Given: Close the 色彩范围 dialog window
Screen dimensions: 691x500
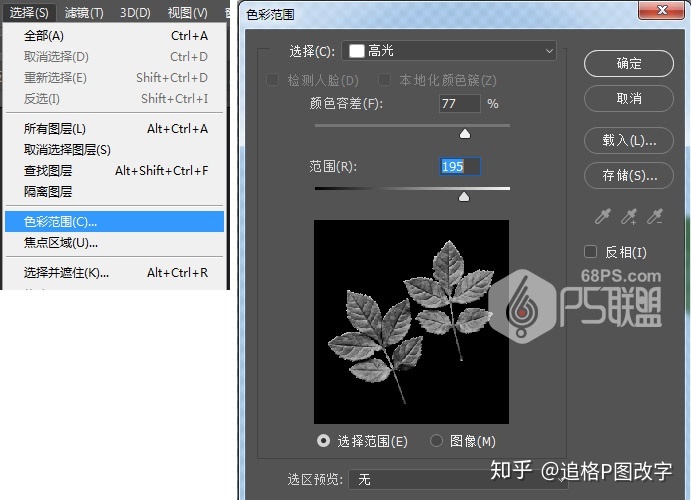Looking at the screenshot, I should click(661, 10).
